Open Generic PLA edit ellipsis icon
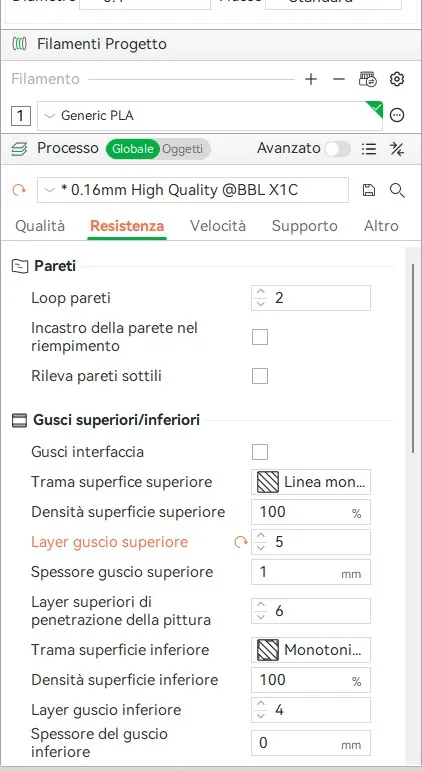 pos(396,116)
